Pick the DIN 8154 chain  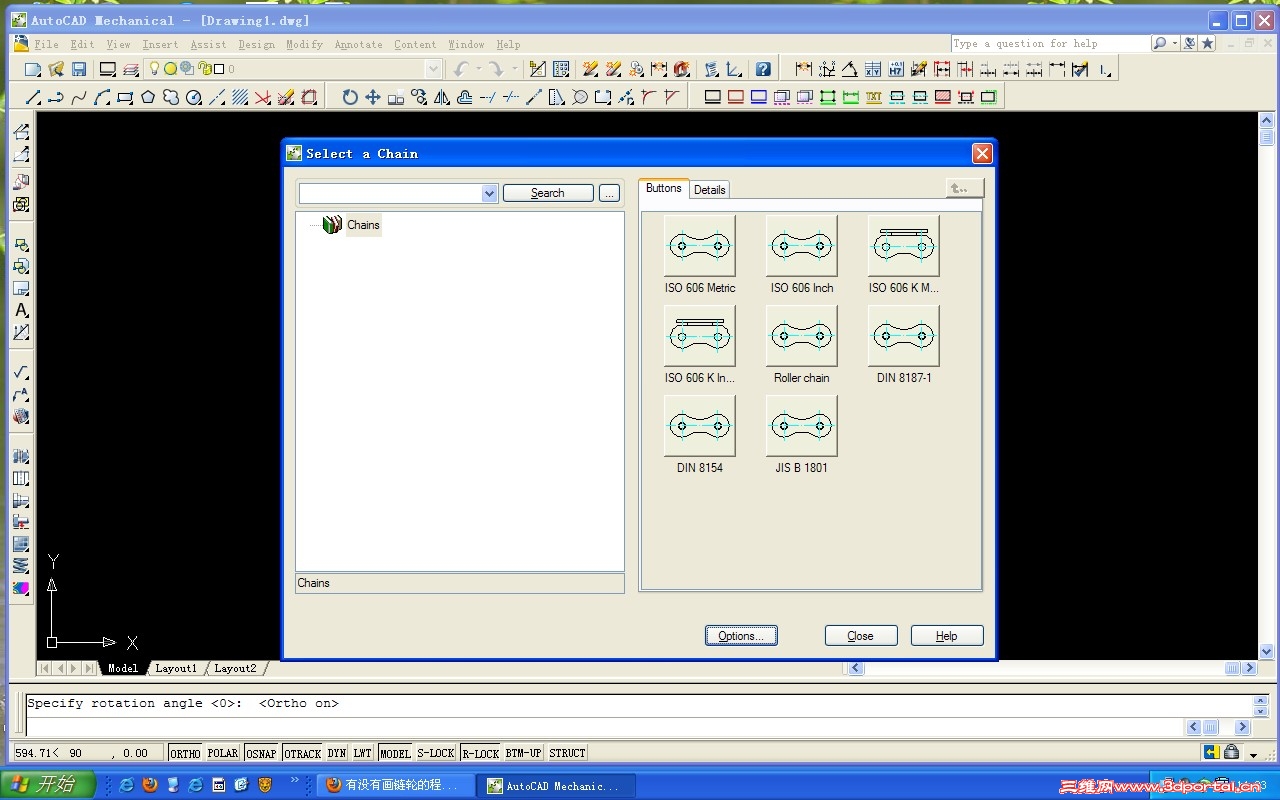700,426
